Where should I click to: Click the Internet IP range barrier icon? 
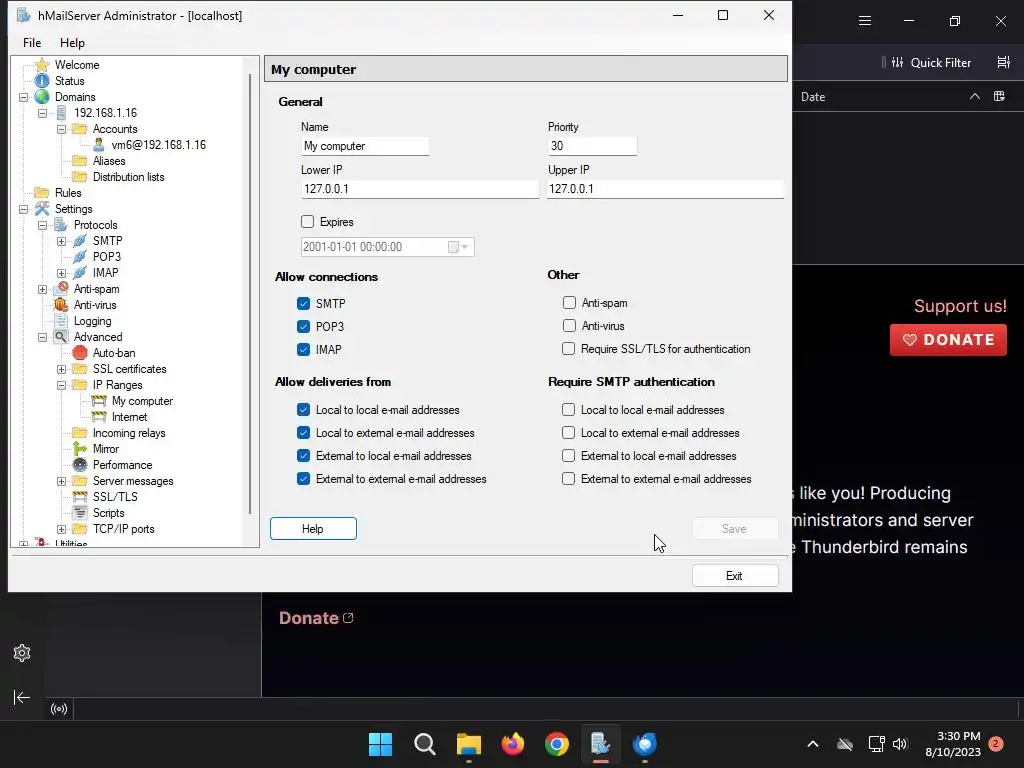point(99,417)
